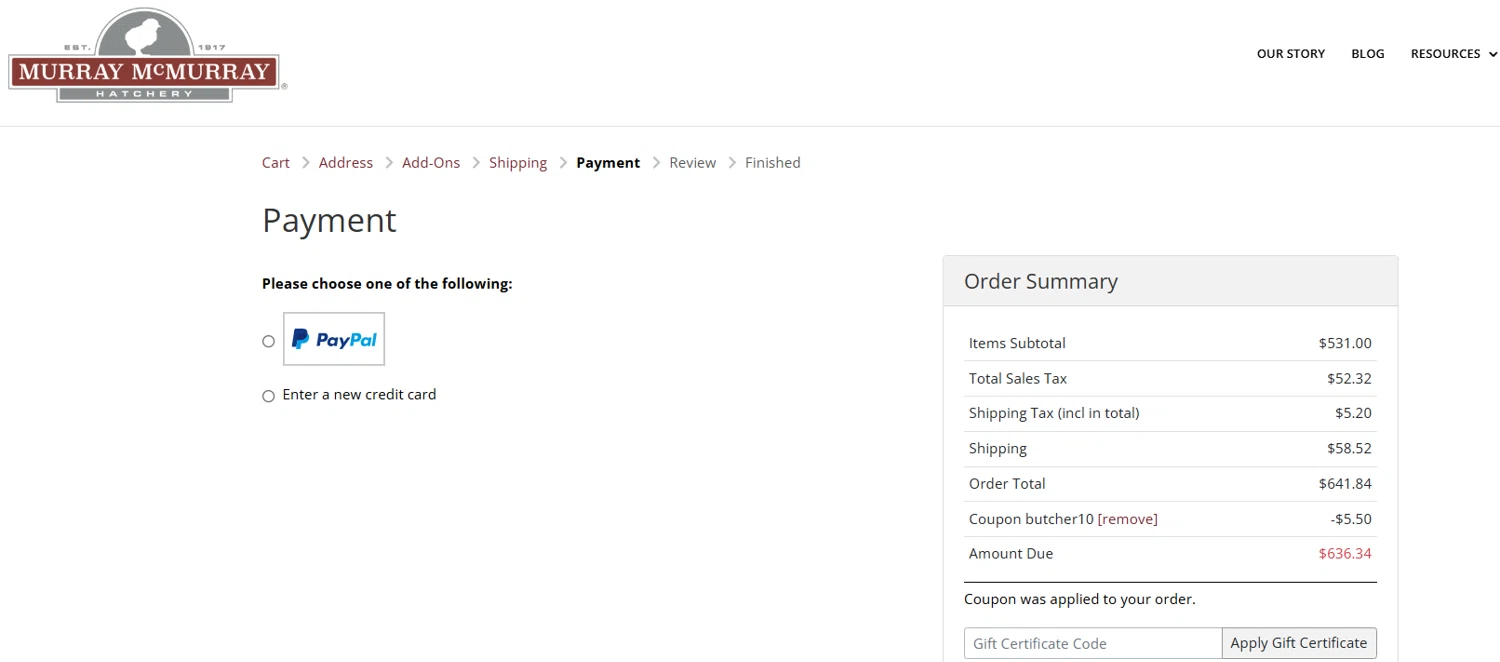Click the Payment breadcrumb step

[608, 162]
